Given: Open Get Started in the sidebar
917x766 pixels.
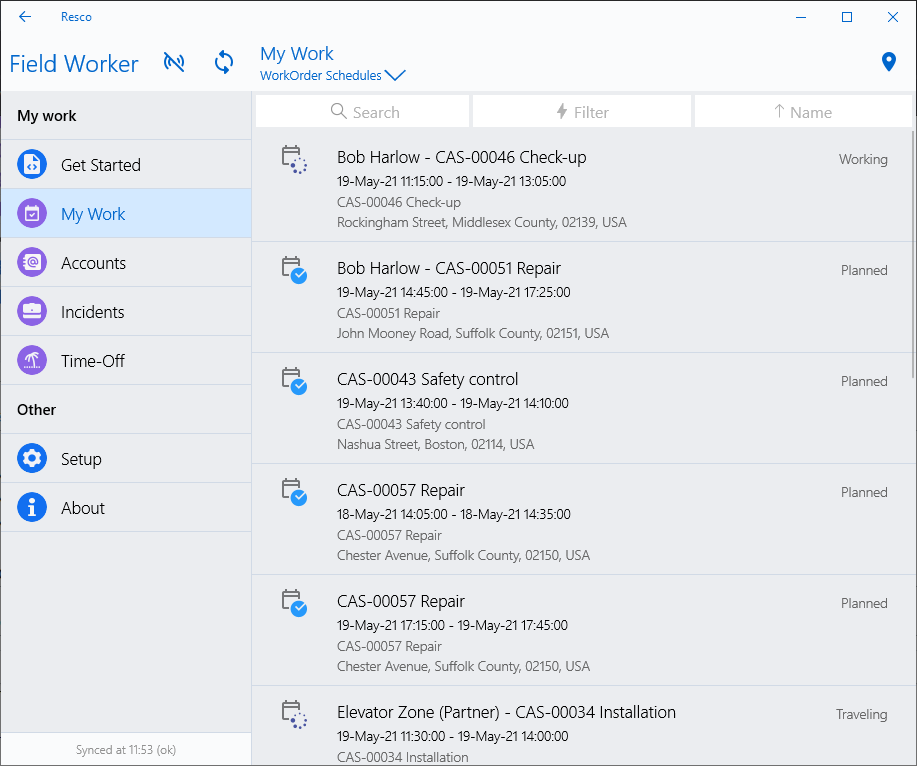Looking at the screenshot, I should click(126, 164).
